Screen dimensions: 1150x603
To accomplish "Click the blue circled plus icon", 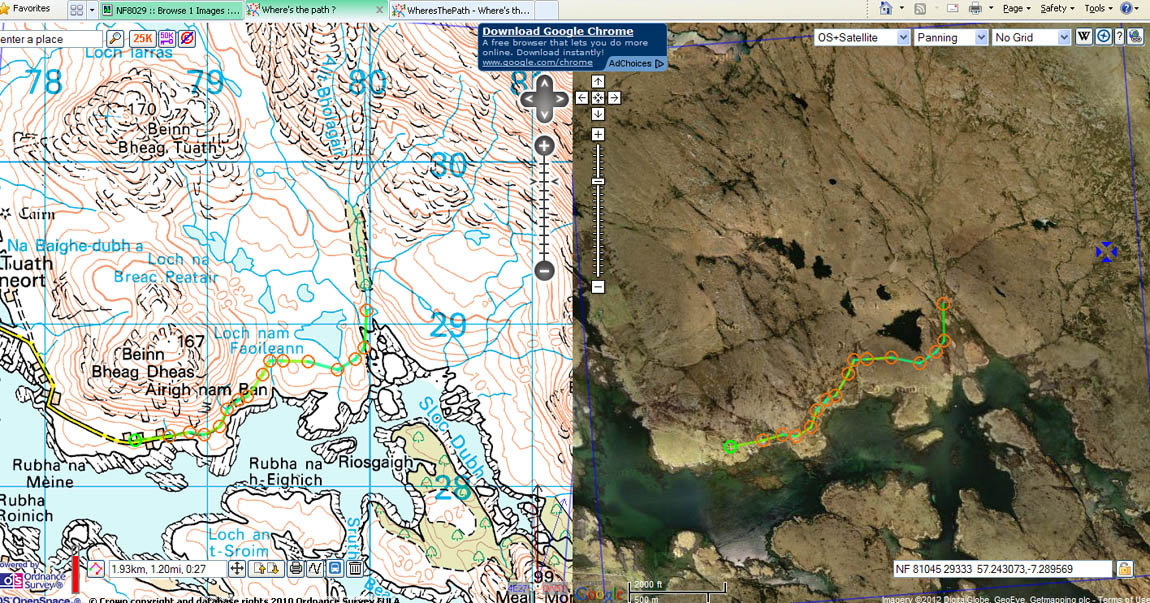I will point(1103,37).
